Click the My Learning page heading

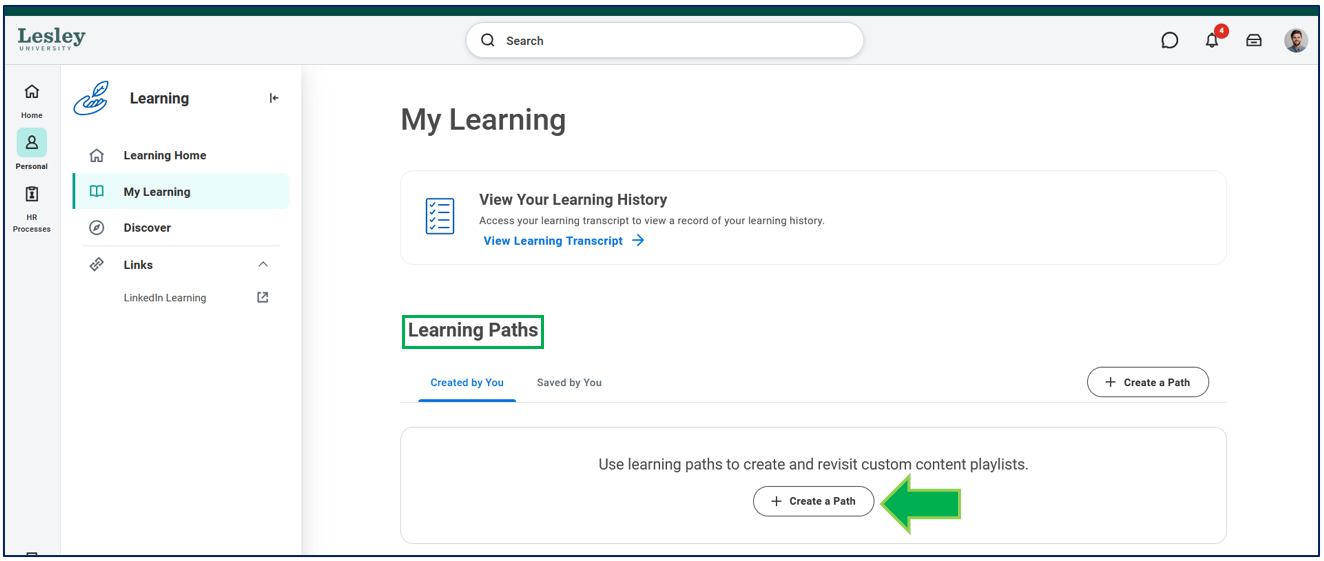click(483, 120)
